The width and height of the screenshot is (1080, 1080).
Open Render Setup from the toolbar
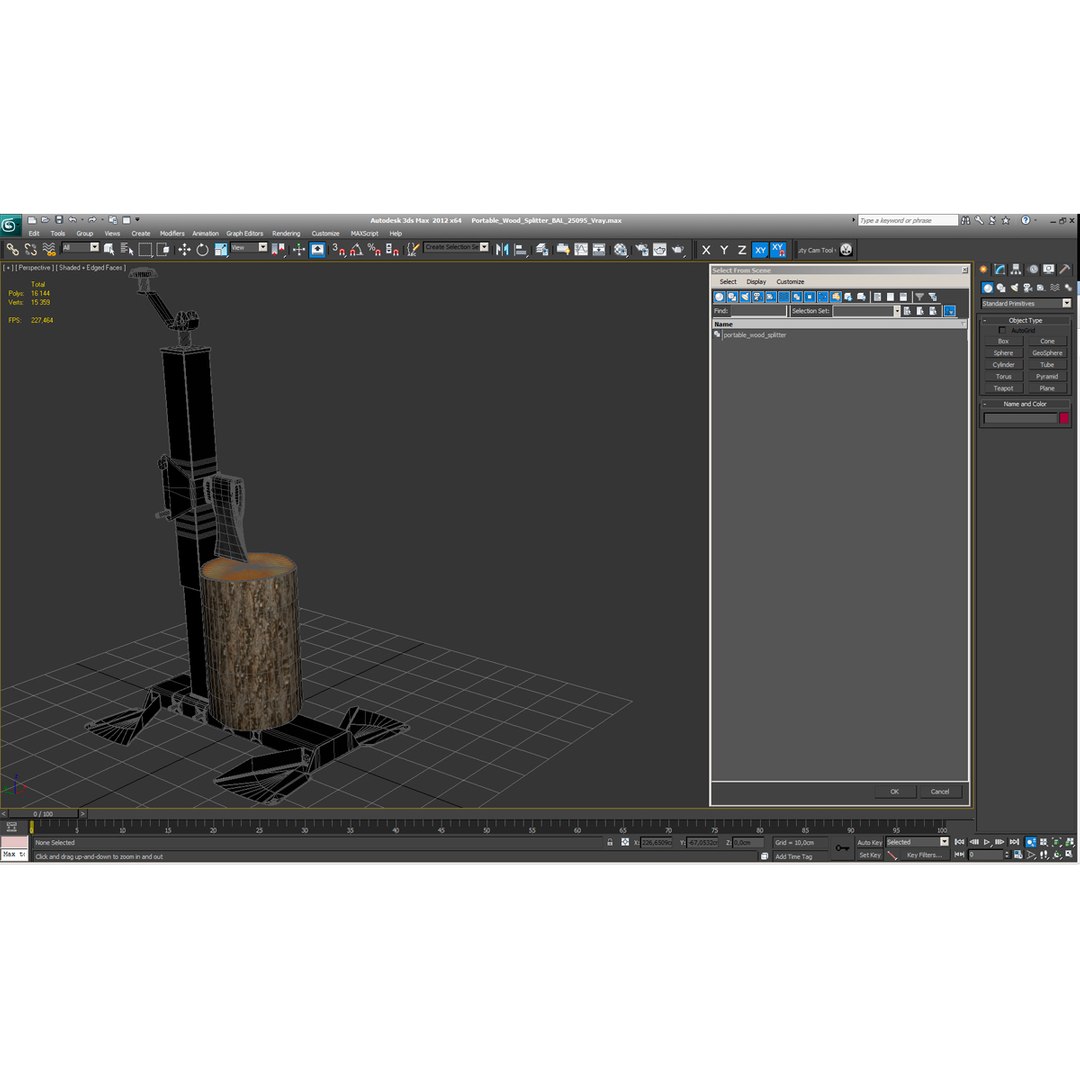641,249
